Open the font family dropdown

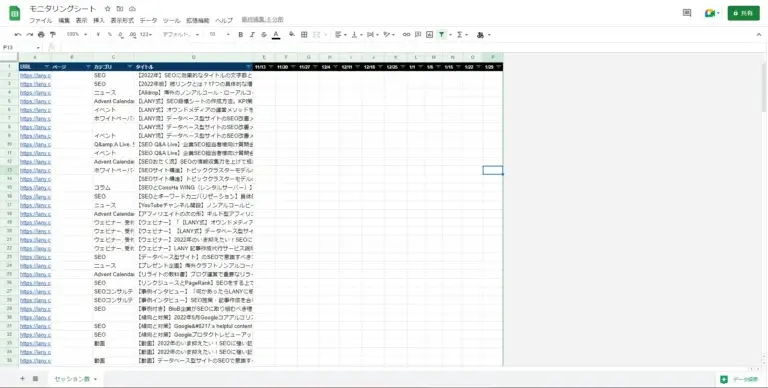181,35
